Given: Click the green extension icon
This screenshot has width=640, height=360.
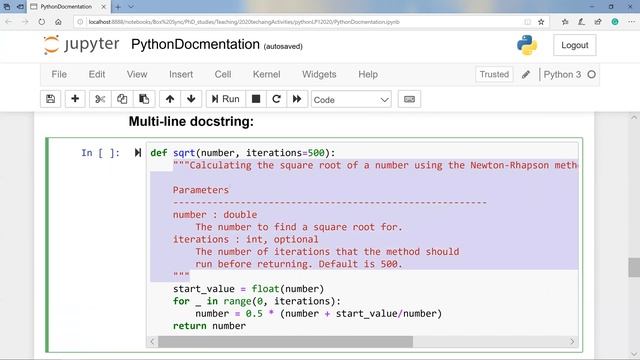Looking at the screenshot, I should (615, 22).
